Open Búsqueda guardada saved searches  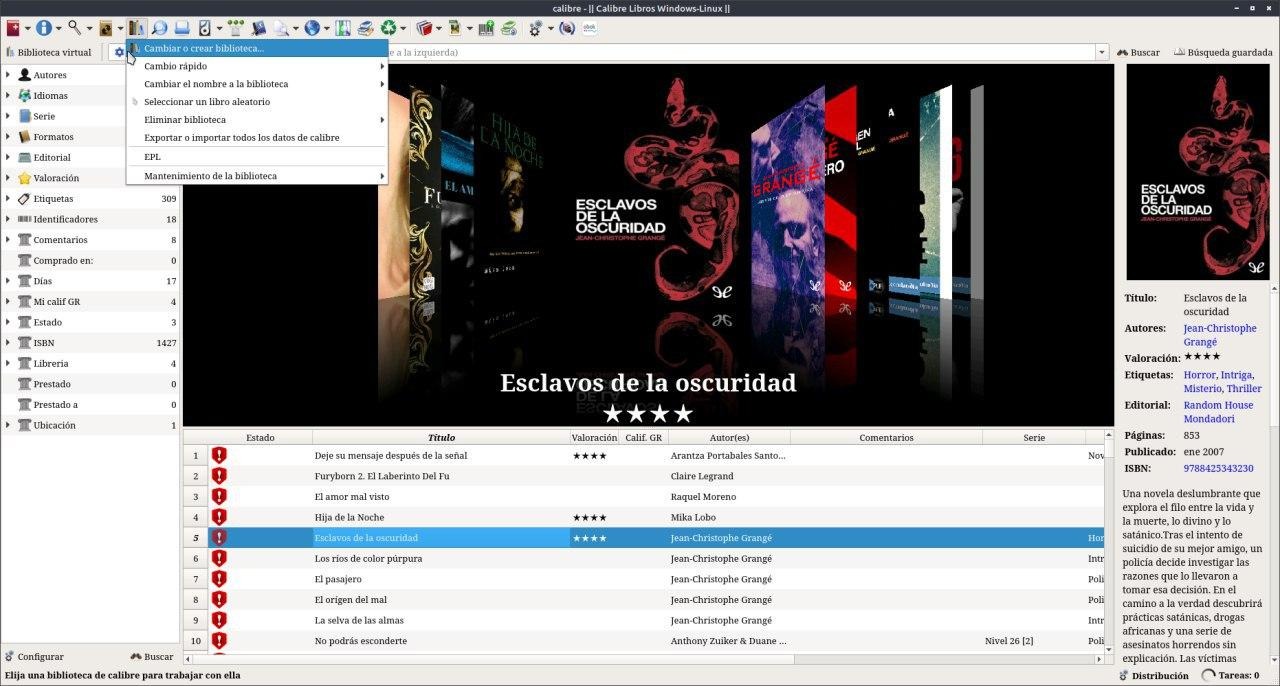click(x=1223, y=52)
